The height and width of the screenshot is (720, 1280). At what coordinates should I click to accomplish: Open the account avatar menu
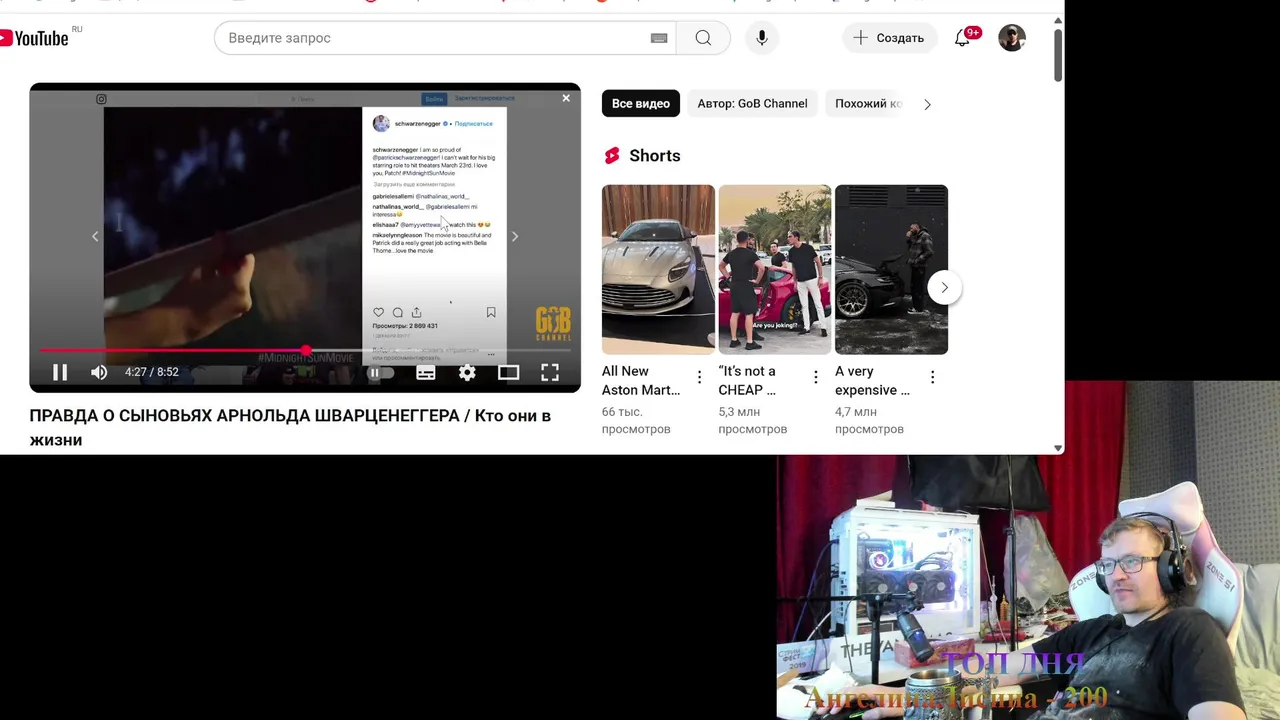pos(1012,38)
